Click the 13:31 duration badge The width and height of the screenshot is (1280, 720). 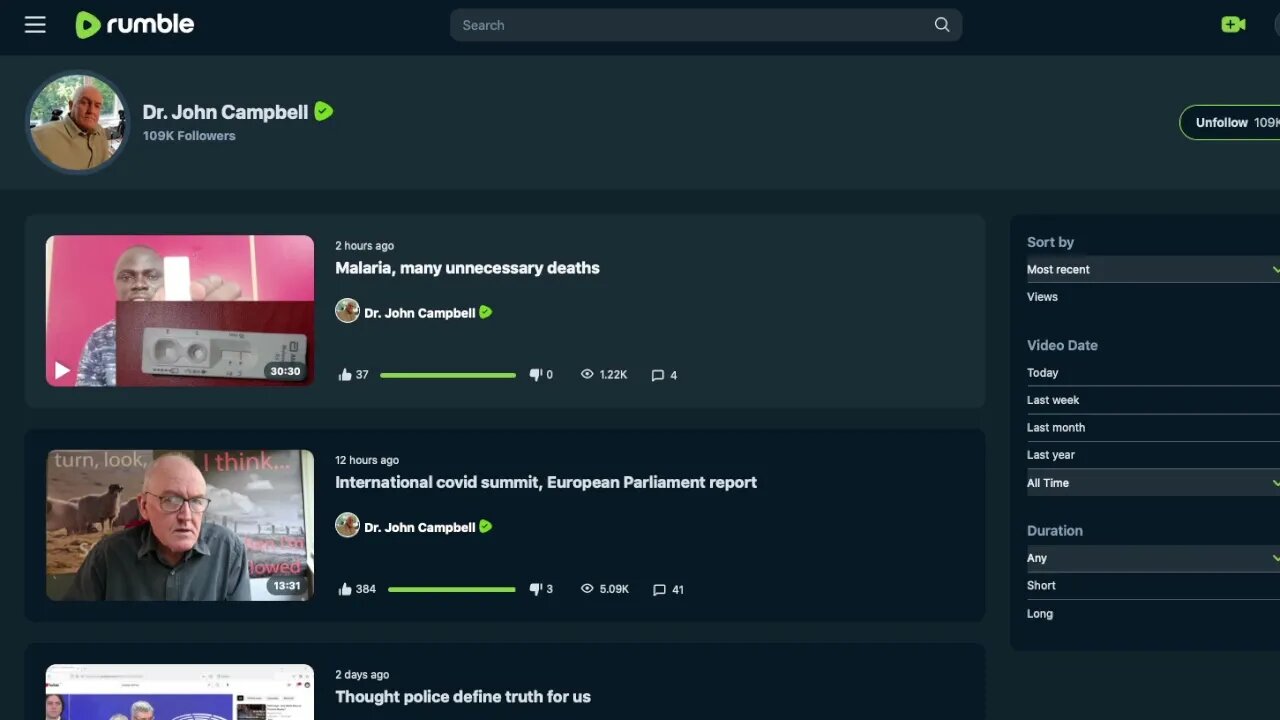coord(286,586)
